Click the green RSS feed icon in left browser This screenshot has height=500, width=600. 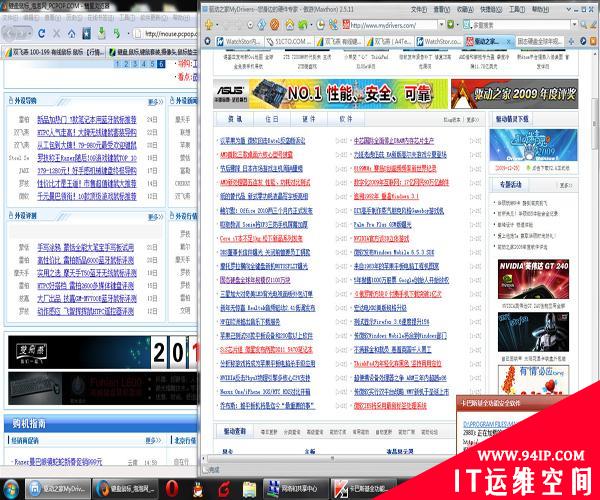click(x=117, y=33)
